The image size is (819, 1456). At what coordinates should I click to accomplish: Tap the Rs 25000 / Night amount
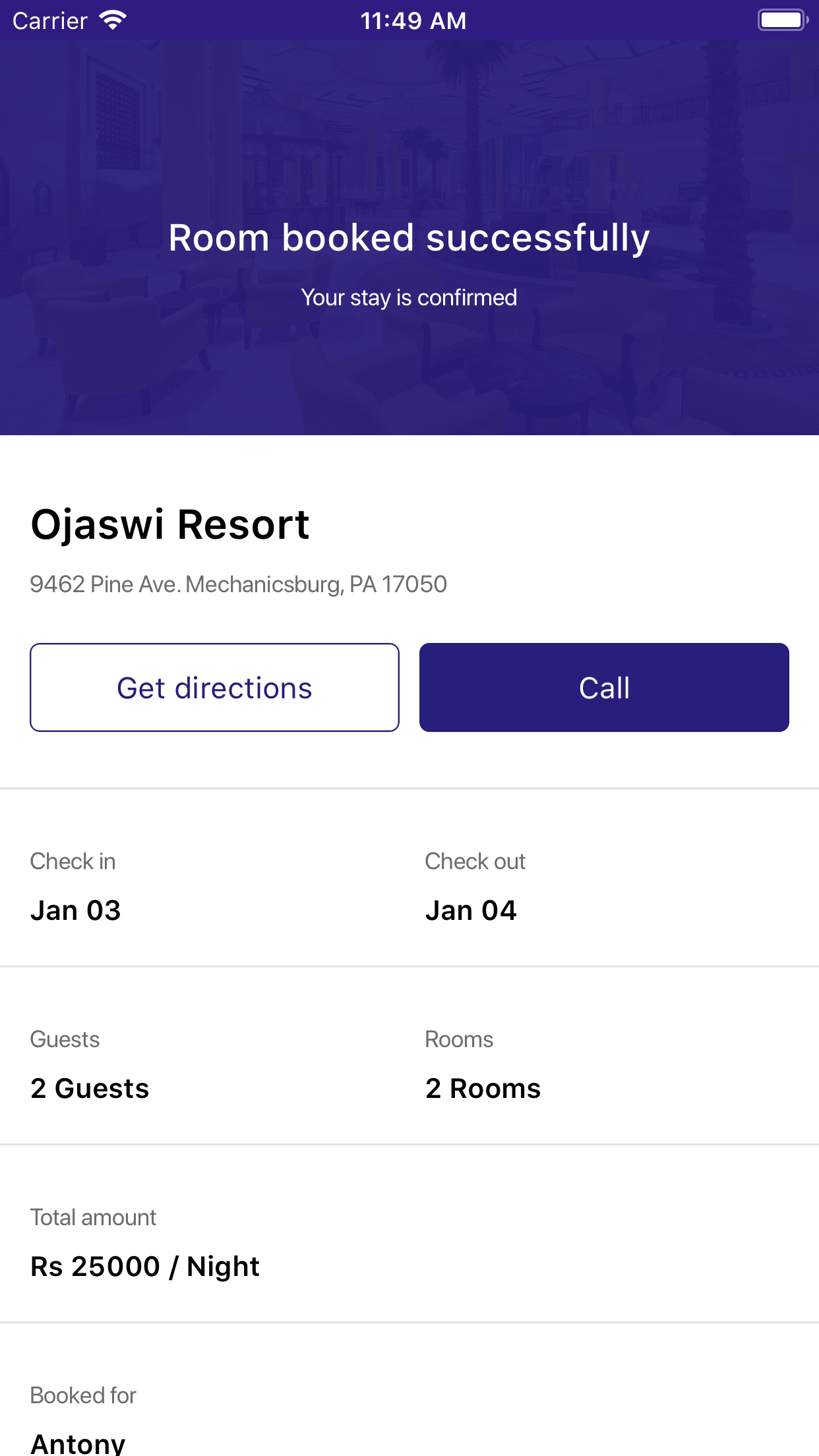coord(145,1267)
